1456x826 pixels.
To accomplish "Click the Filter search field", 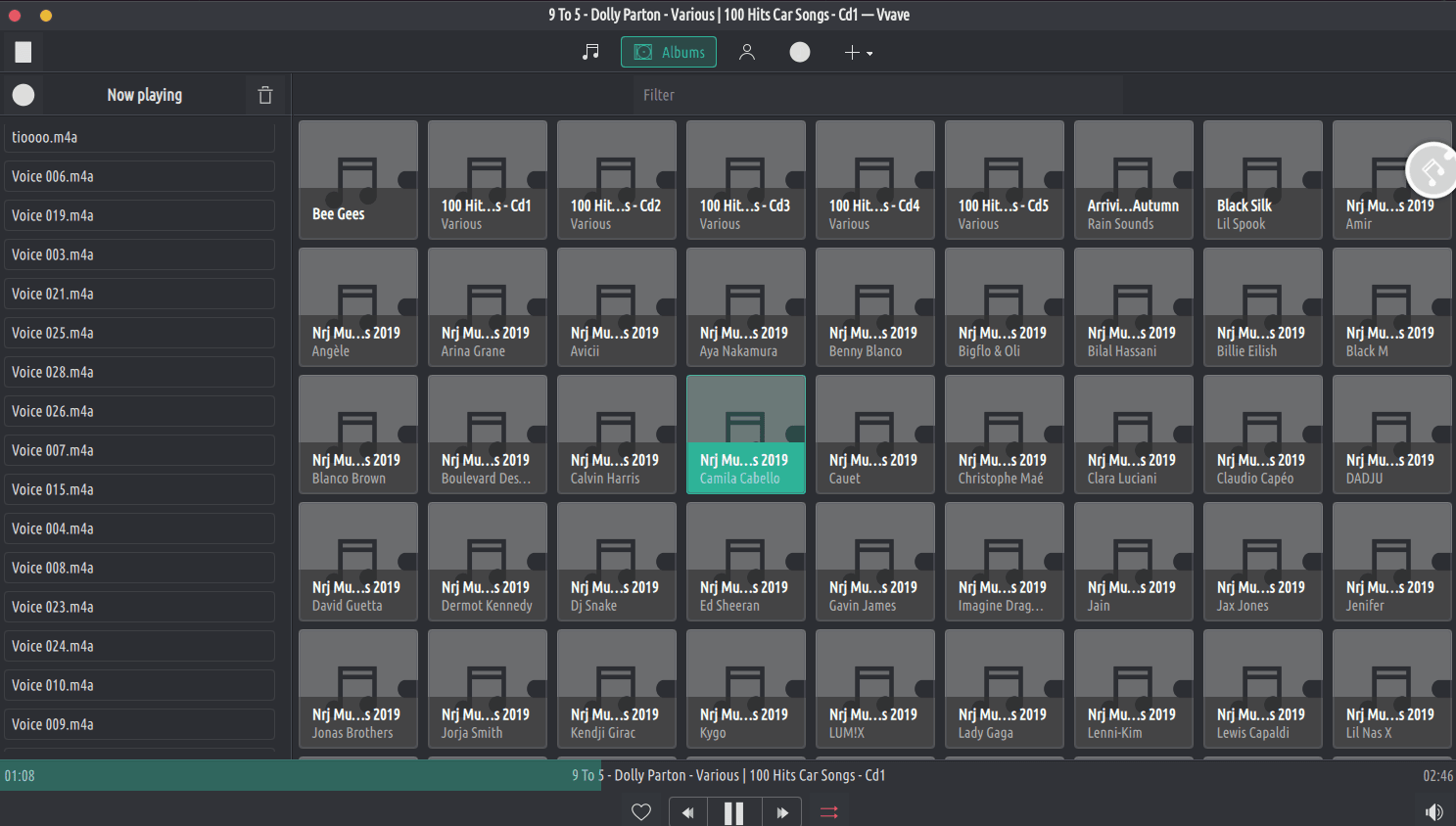I will click(871, 95).
